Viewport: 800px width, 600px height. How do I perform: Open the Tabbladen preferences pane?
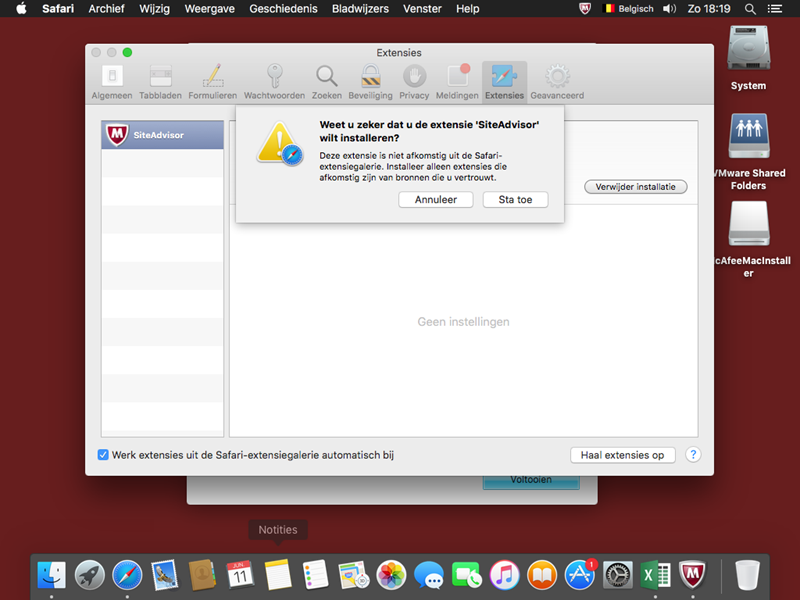(160, 82)
